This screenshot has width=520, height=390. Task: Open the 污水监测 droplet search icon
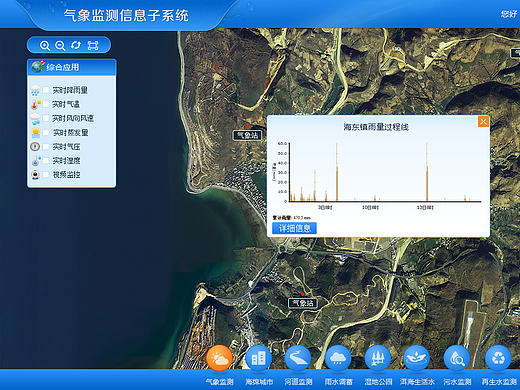click(x=457, y=358)
